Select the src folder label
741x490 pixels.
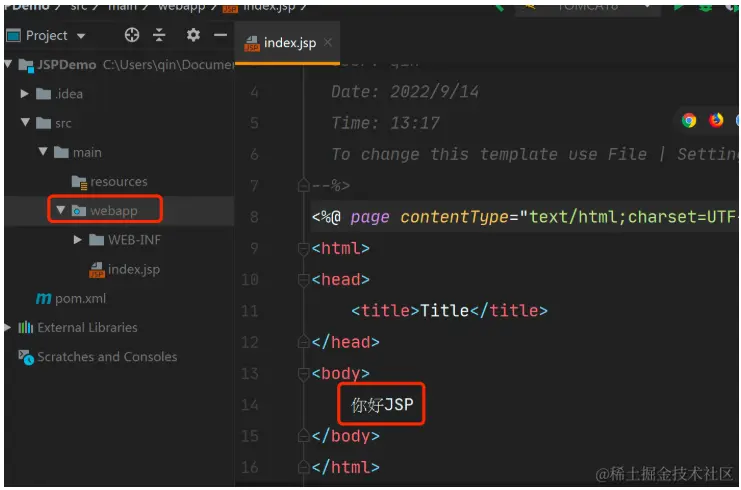63,124
